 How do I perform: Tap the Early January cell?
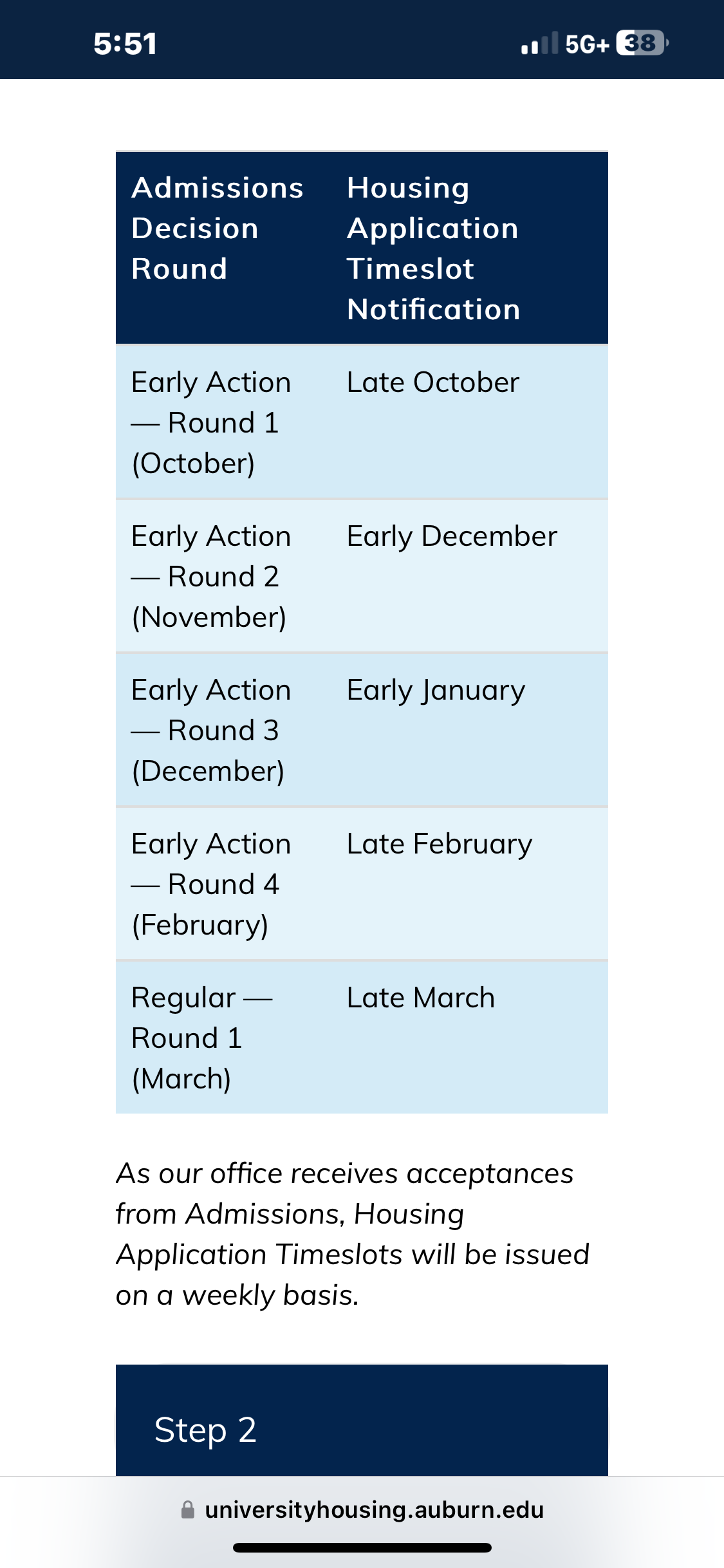pos(470,730)
